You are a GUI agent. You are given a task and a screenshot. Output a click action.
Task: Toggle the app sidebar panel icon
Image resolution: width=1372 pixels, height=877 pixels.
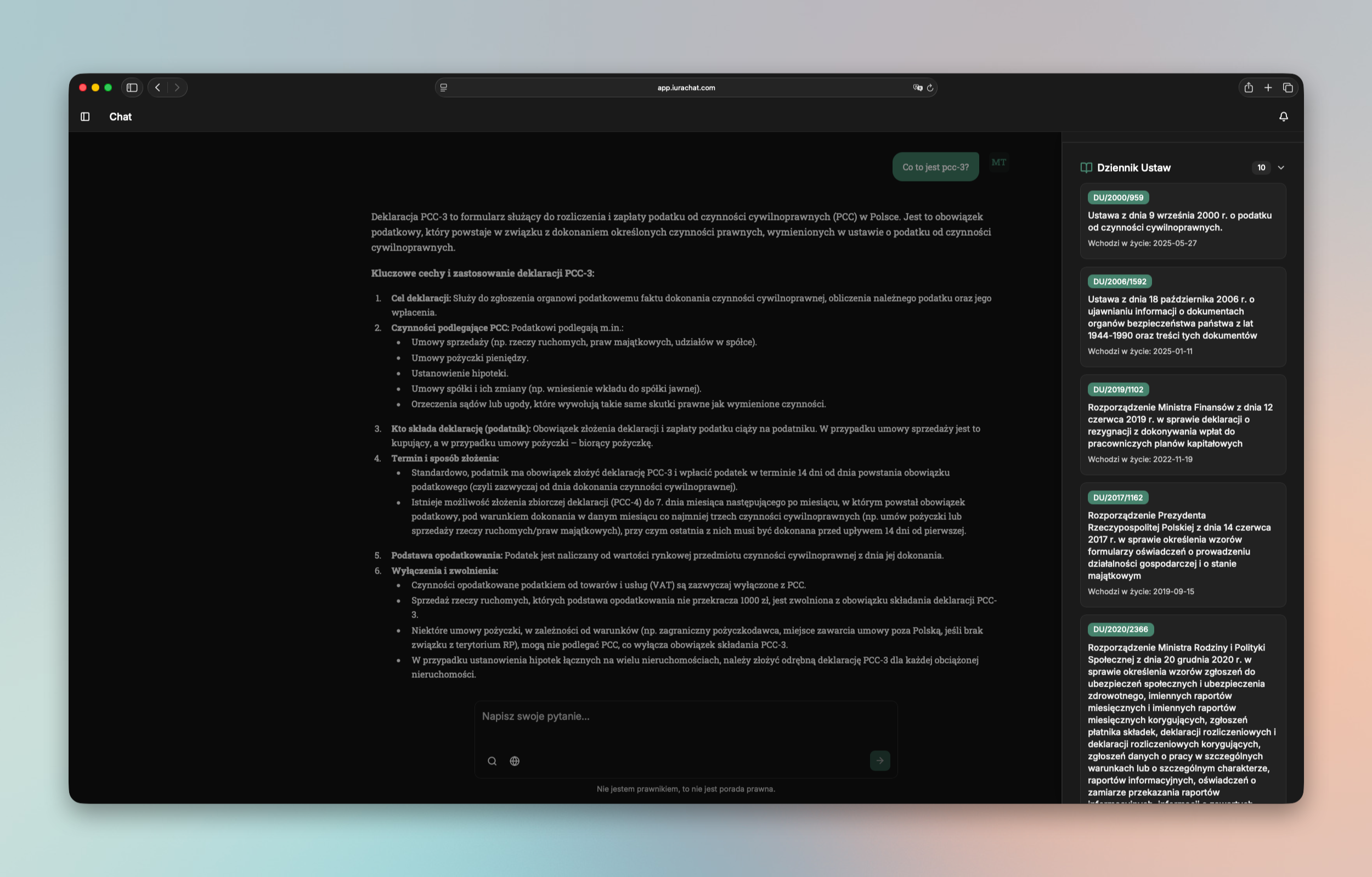coord(85,117)
